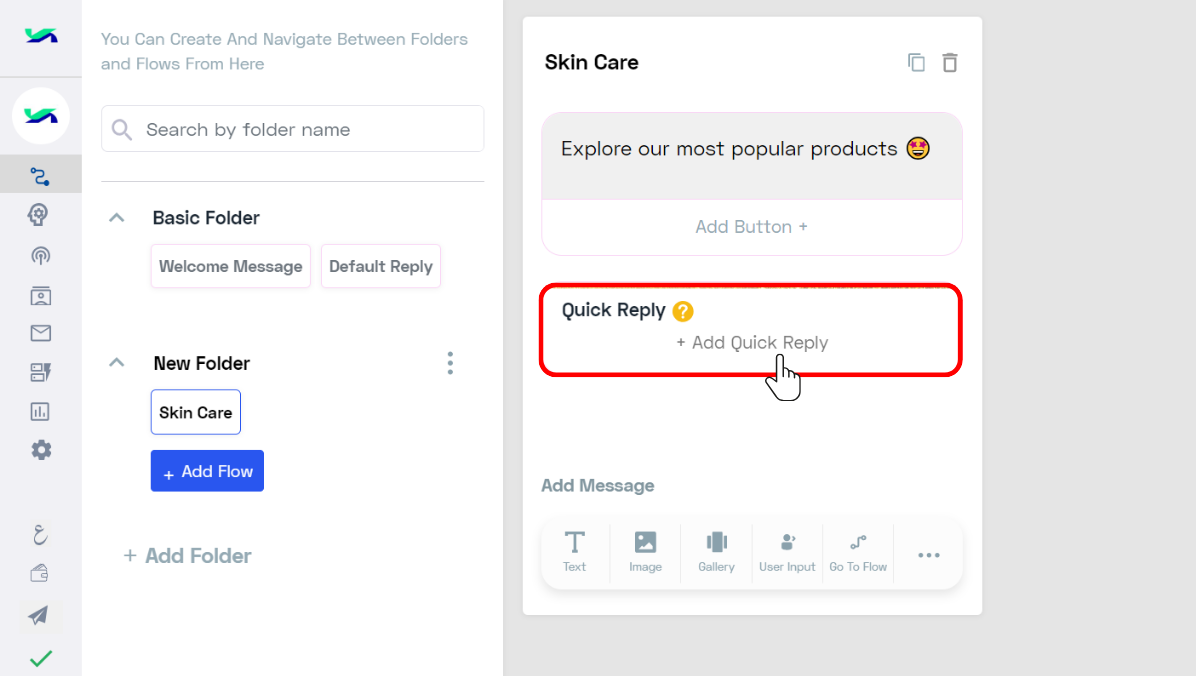Click the Quick Reply help question mark
This screenshot has height=676, width=1196.
683,311
